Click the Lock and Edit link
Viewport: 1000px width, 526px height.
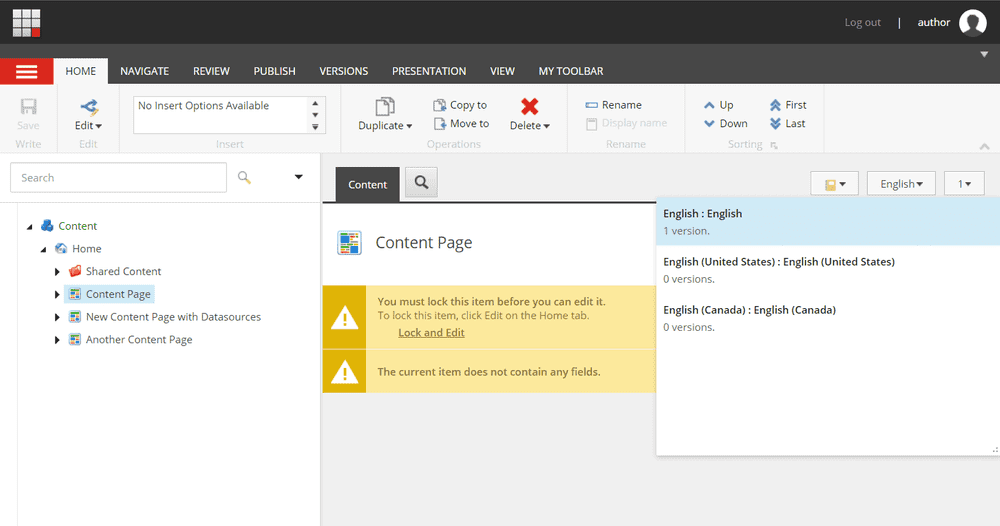click(x=431, y=333)
